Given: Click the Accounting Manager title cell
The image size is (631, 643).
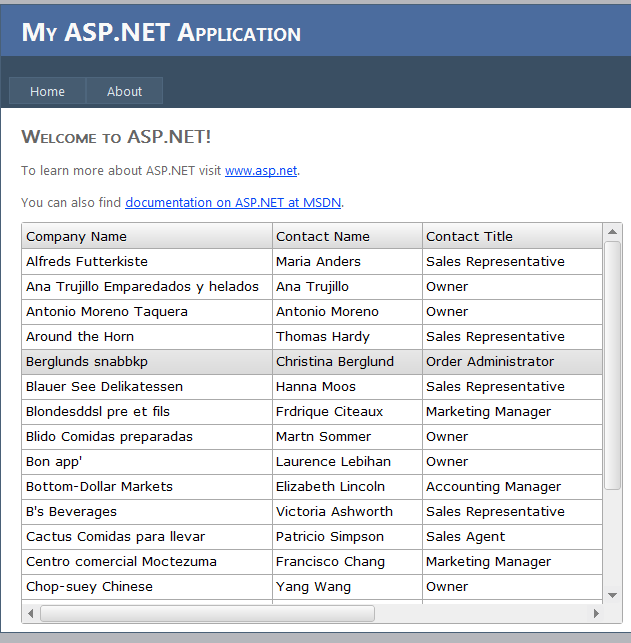Looking at the screenshot, I should (x=512, y=487).
